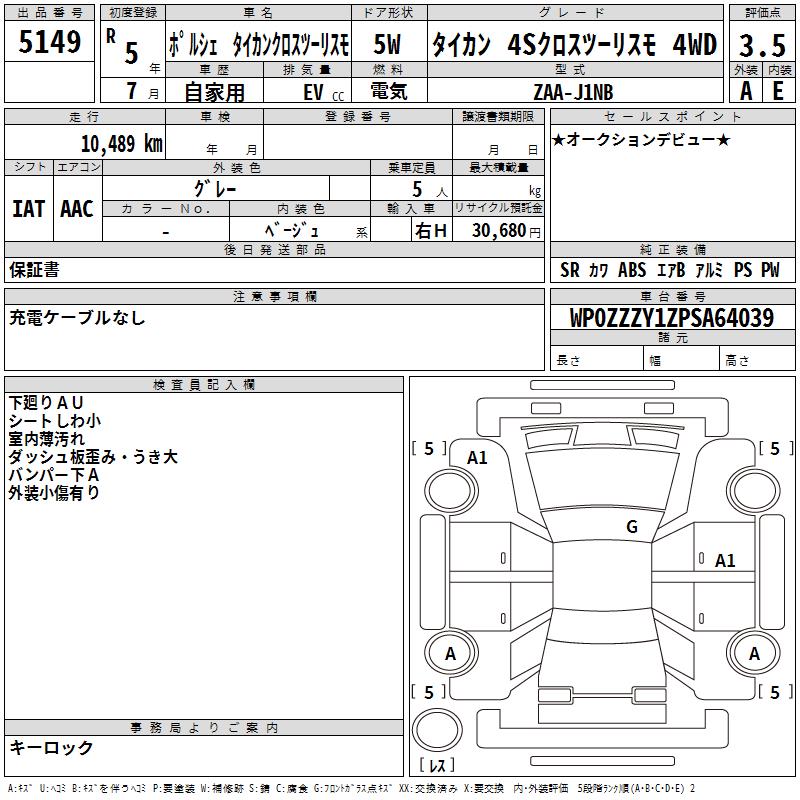Select office notice キーロック
This screenshot has height=800, width=800.
[51, 747]
